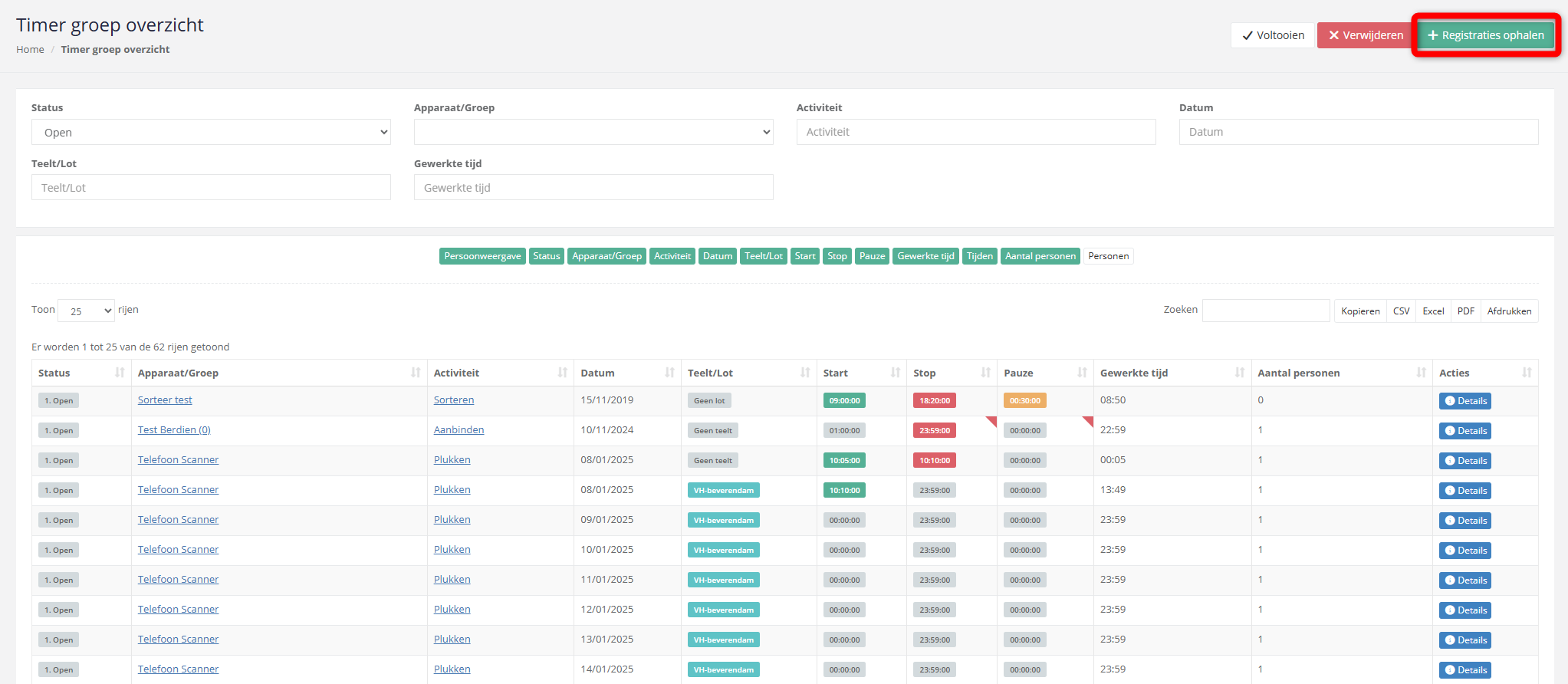The width and height of the screenshot is (1568, 684).
Task: Expand the Apparaat/Groep filter dropdown
Action: click(593, 132)
